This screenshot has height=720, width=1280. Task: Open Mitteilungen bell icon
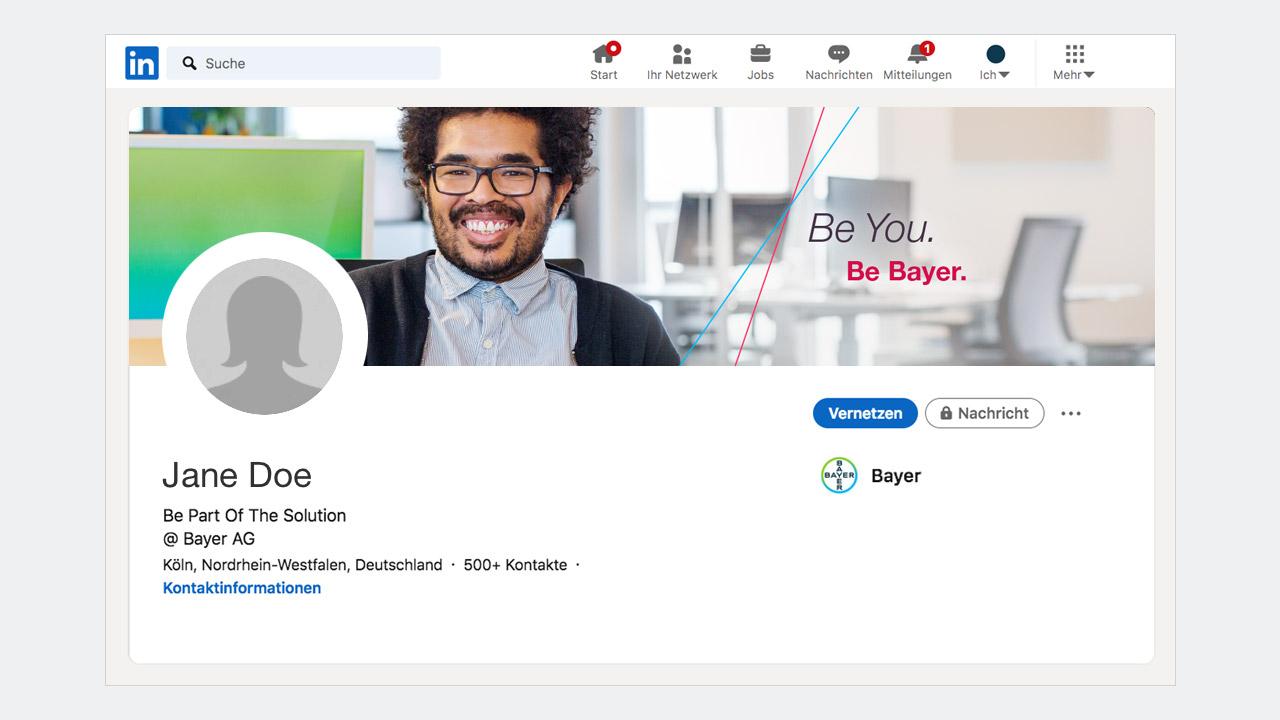917,54
